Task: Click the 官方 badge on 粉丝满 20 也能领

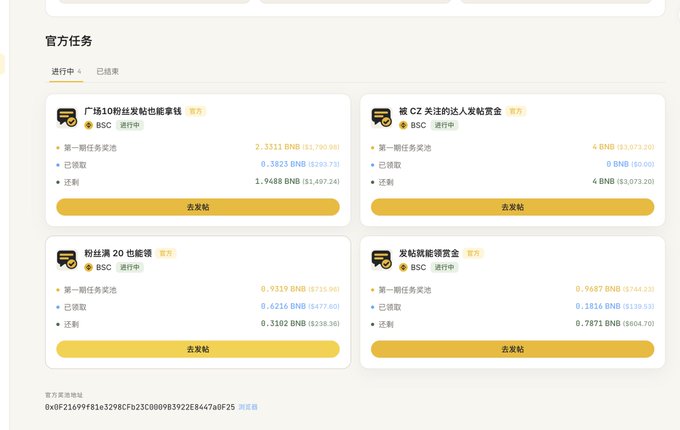Action: (166, 253)
